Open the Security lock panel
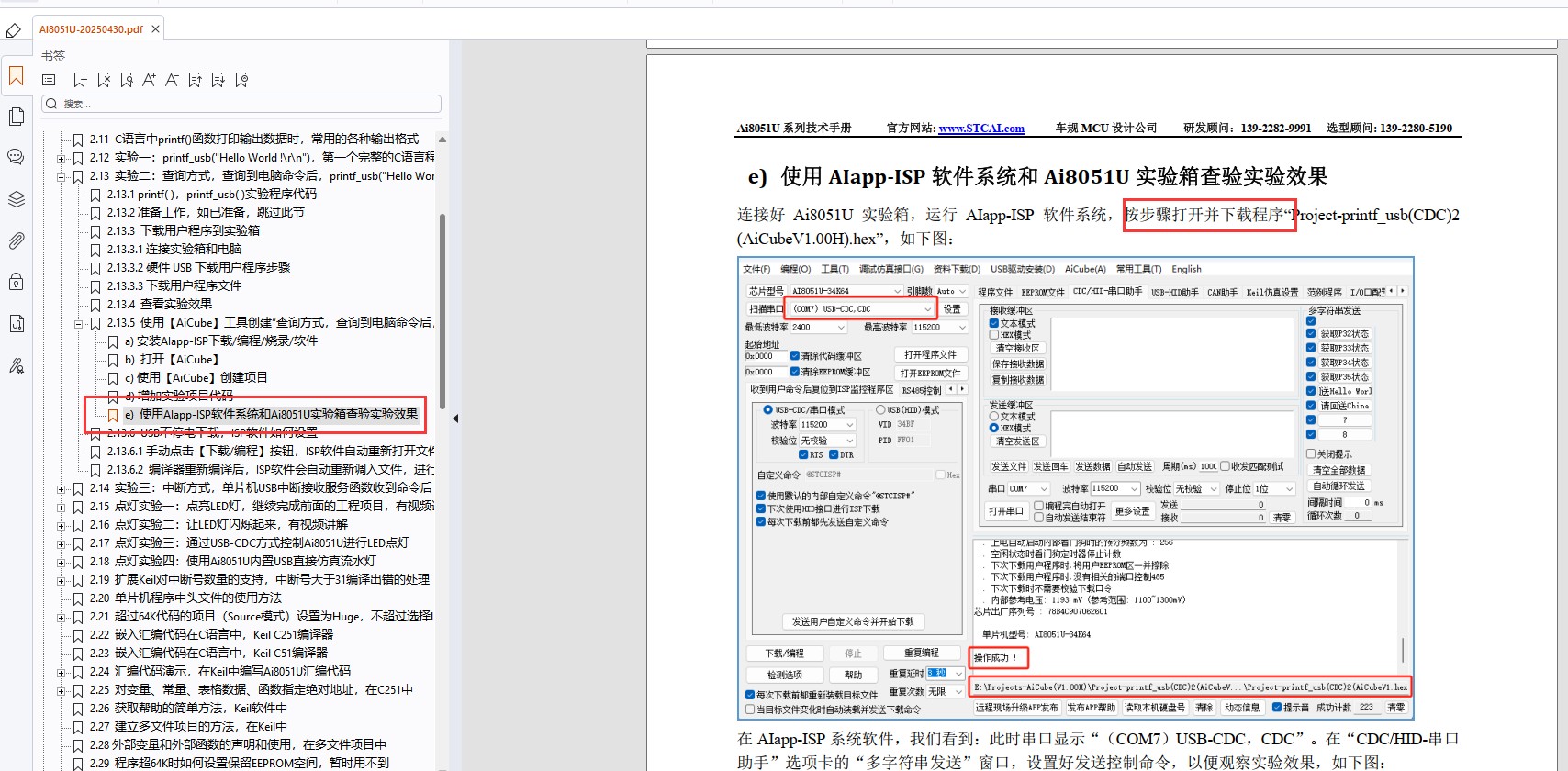The image size is (1568, 771). [16, 282]
